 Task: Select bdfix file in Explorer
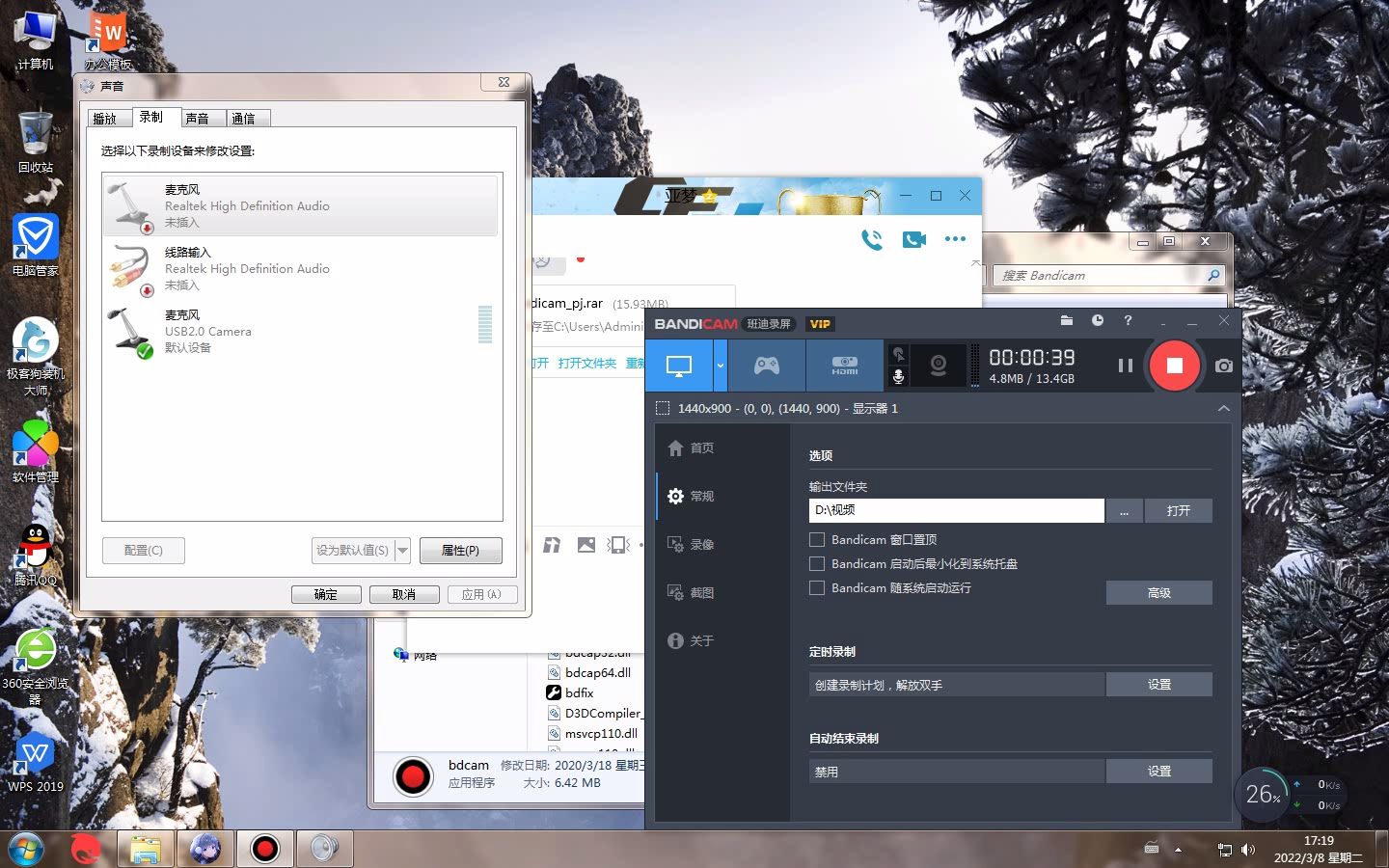571,692
